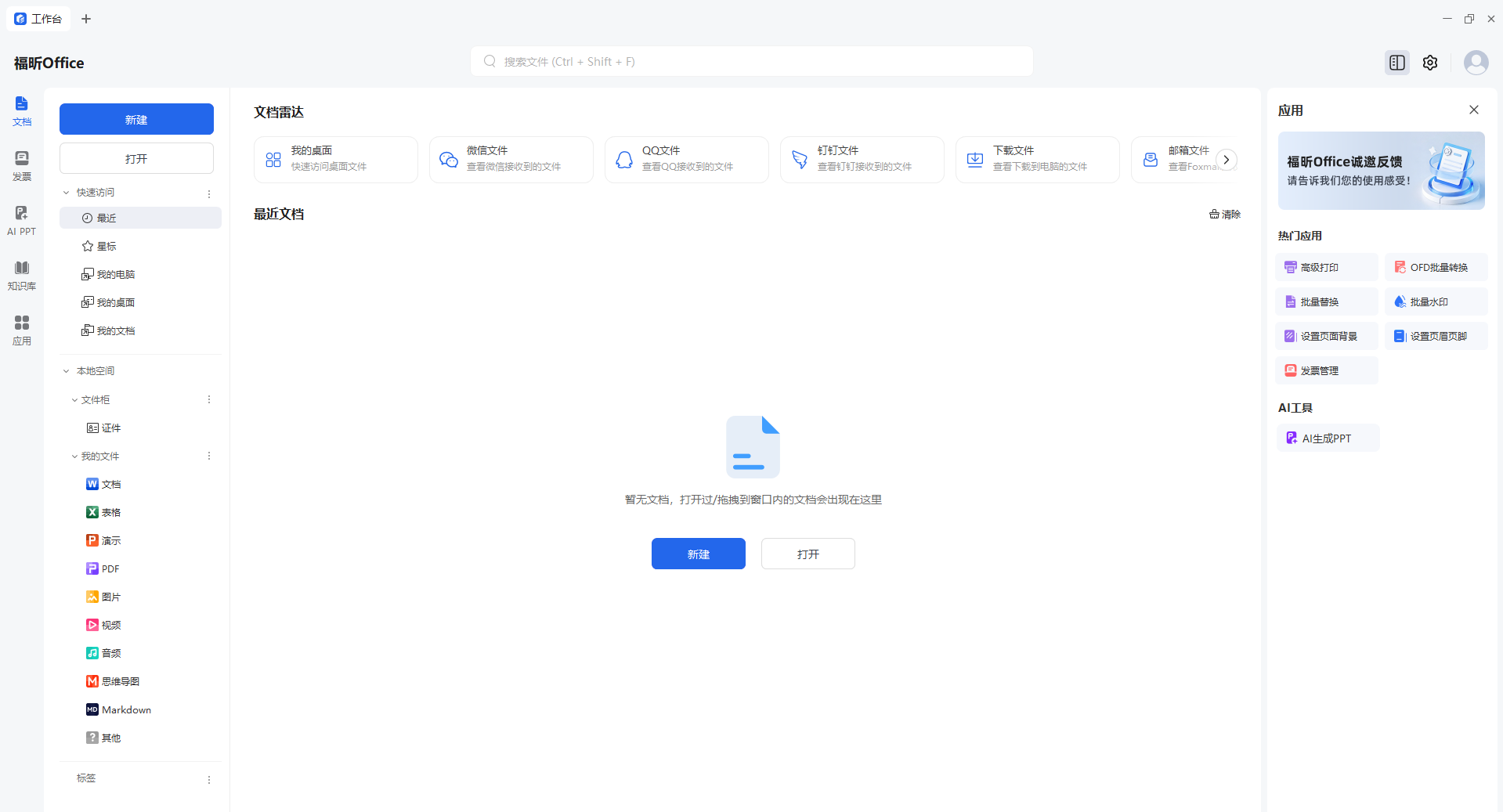The image size is (1503, 812).
Task: Open 快速访问 more options menu
Action: (209, 193)
